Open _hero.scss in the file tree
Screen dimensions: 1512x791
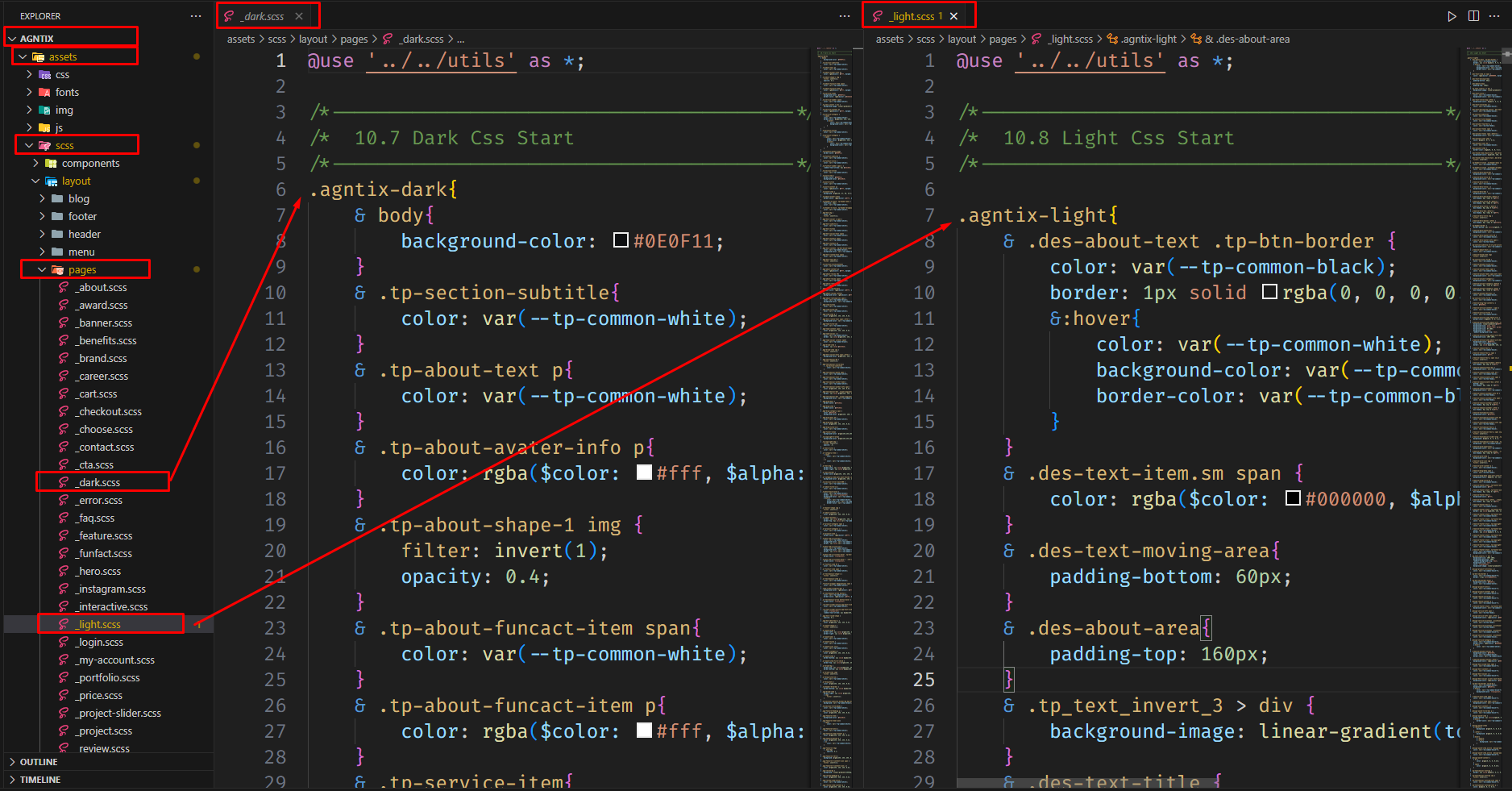coord(99,571)
